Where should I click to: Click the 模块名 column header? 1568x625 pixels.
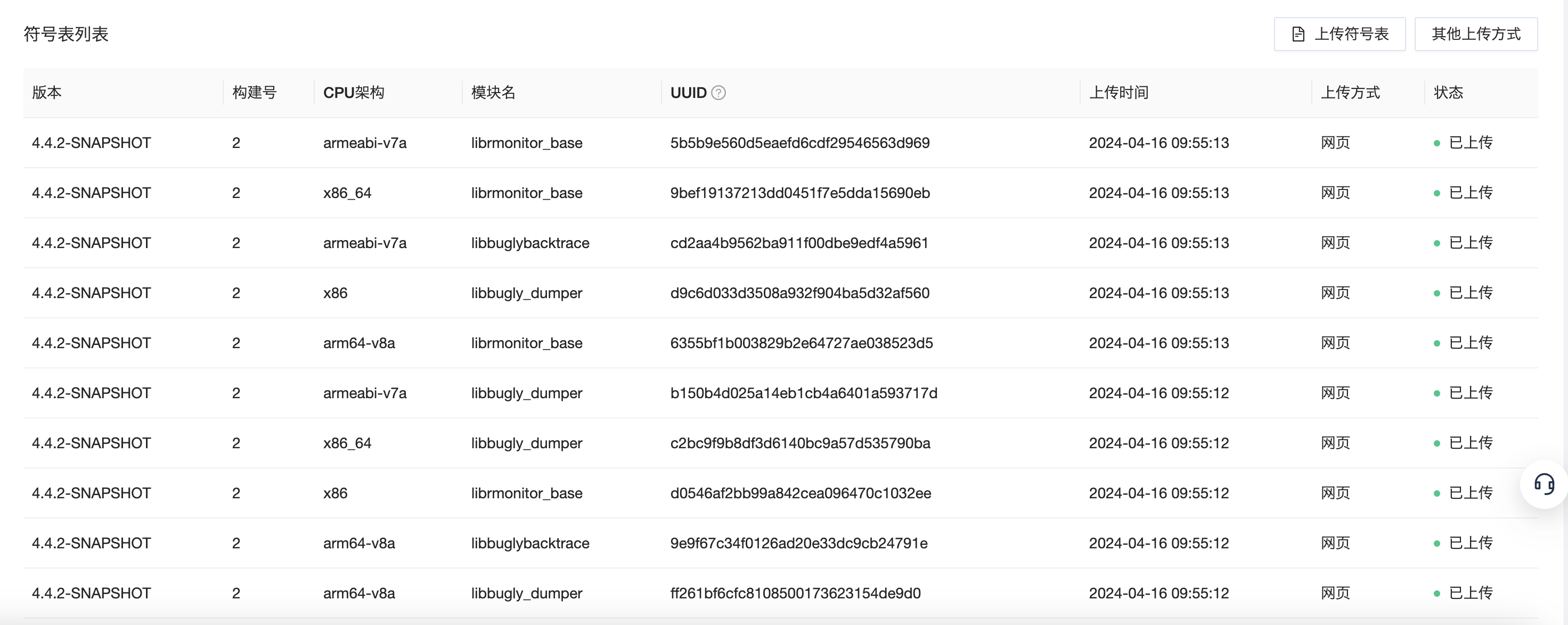pyautogui.click(x=493, y=93)
